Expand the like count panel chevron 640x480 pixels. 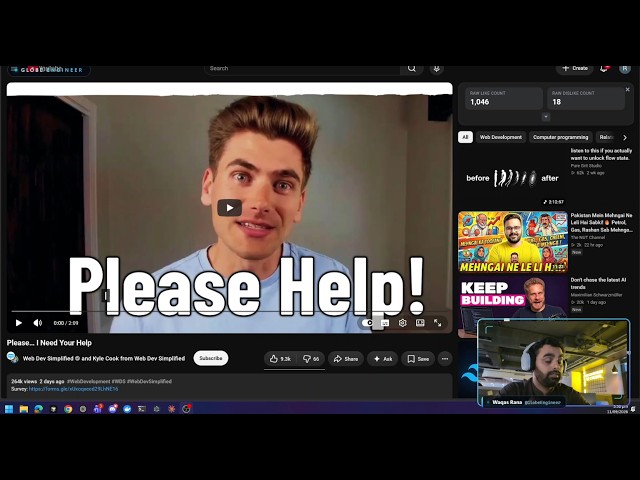pos(546,117)
